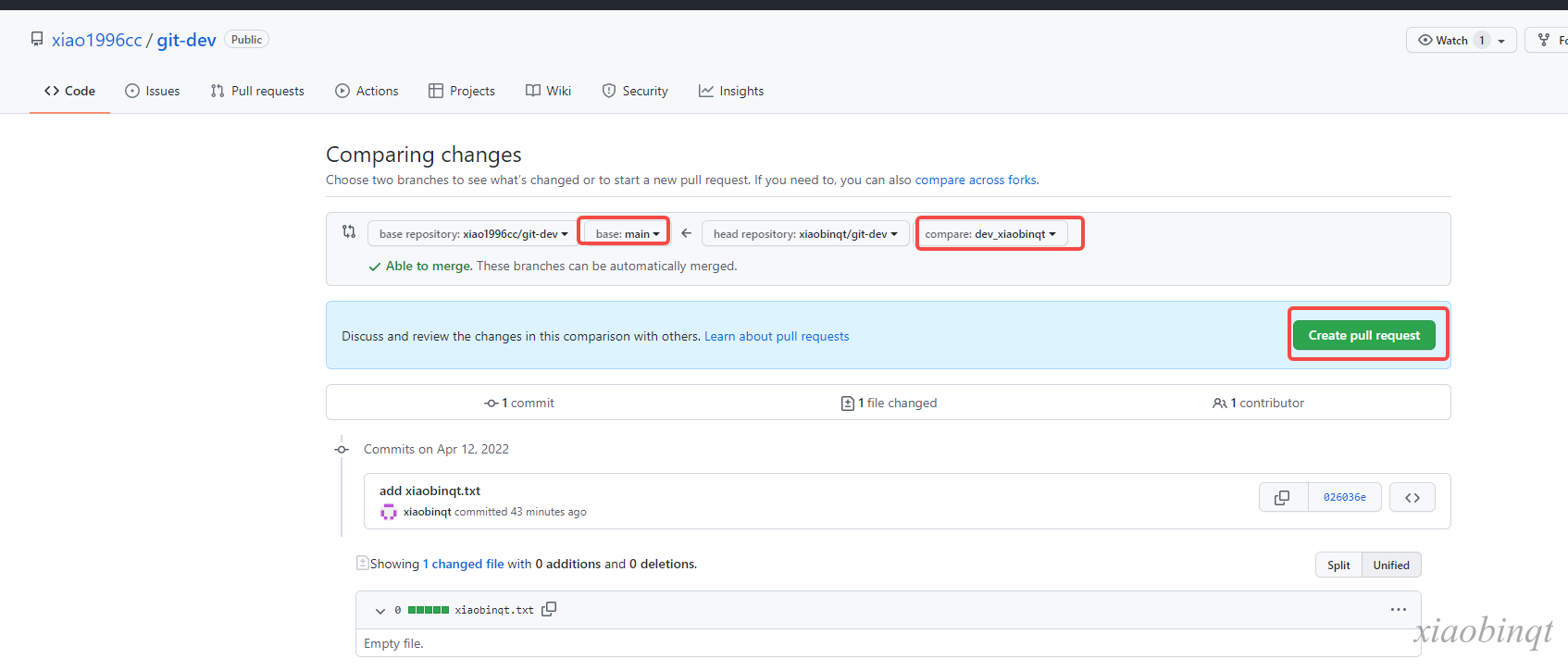This screenshot has width=1568, height=671.
Task: Click the watcher count badge 1
Action: 1482,40
